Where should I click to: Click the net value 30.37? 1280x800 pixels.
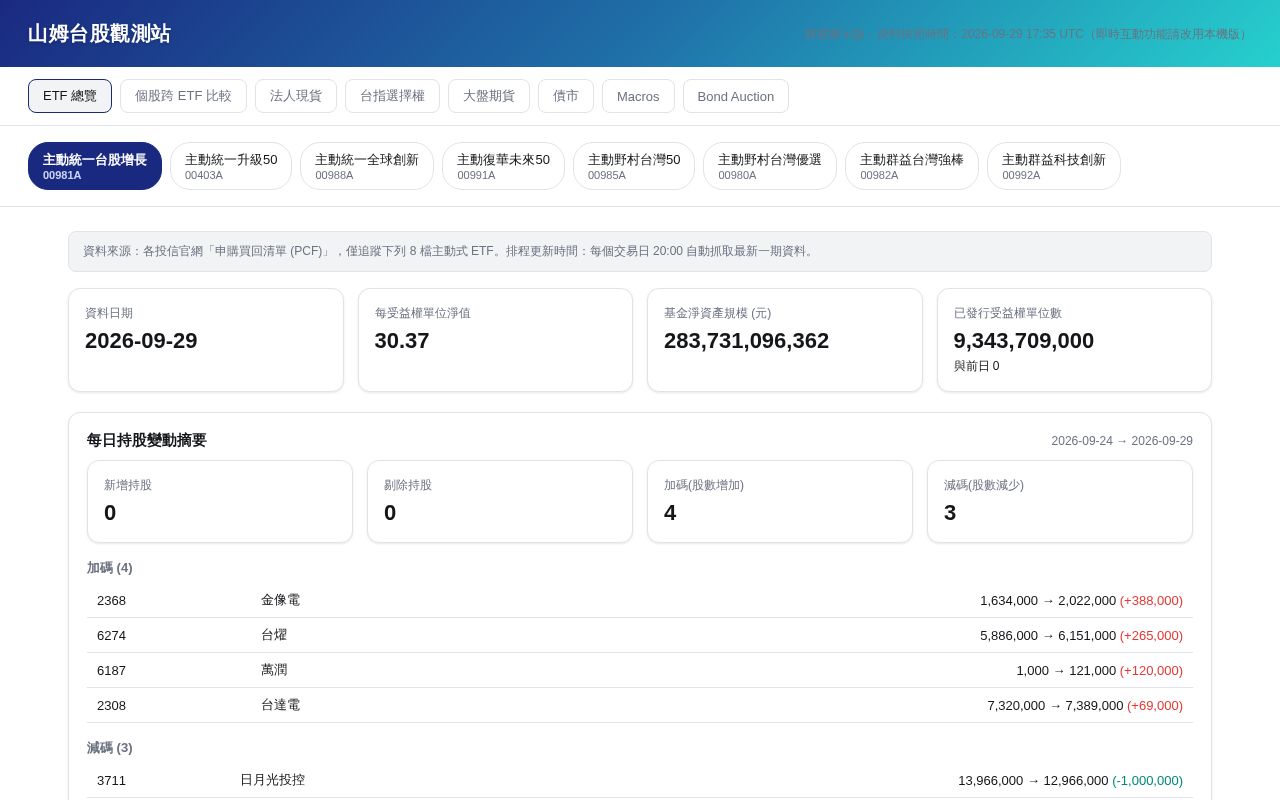coord(402,341)
